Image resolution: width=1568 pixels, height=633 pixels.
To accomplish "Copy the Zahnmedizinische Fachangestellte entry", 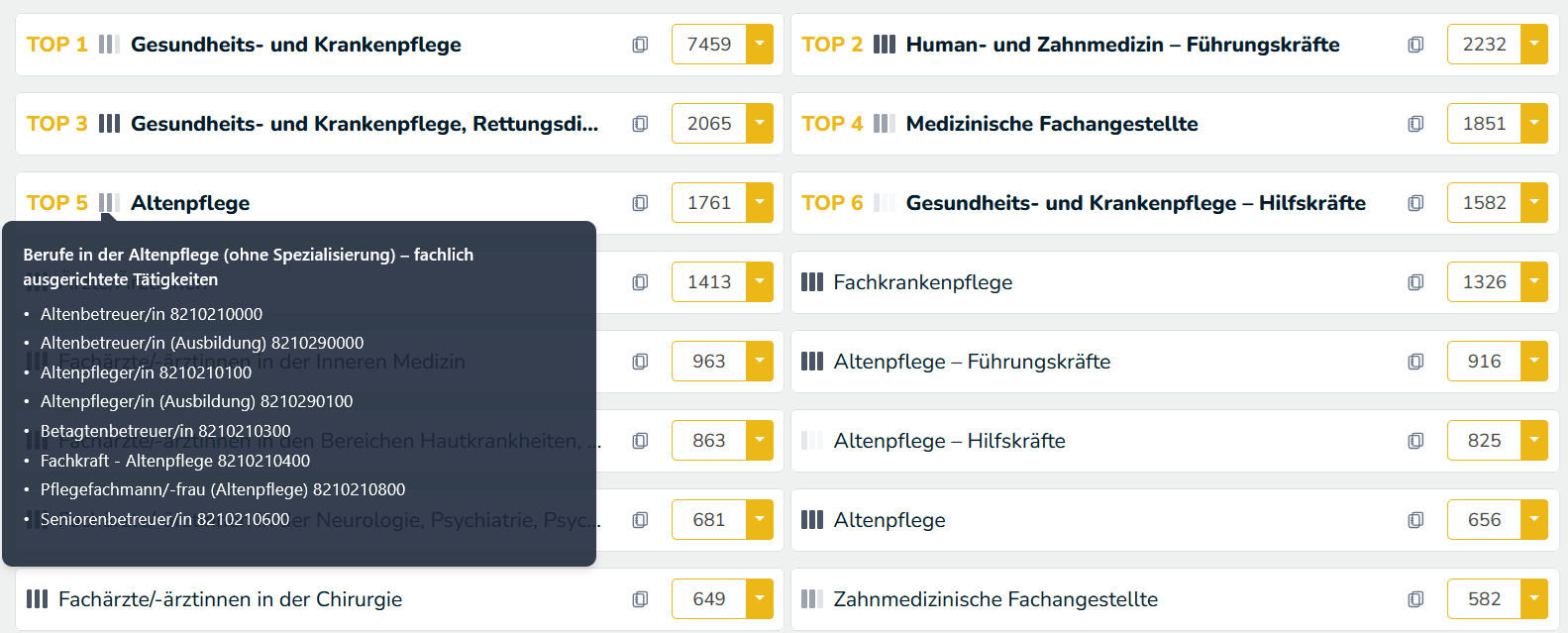I will (1415, 599).
